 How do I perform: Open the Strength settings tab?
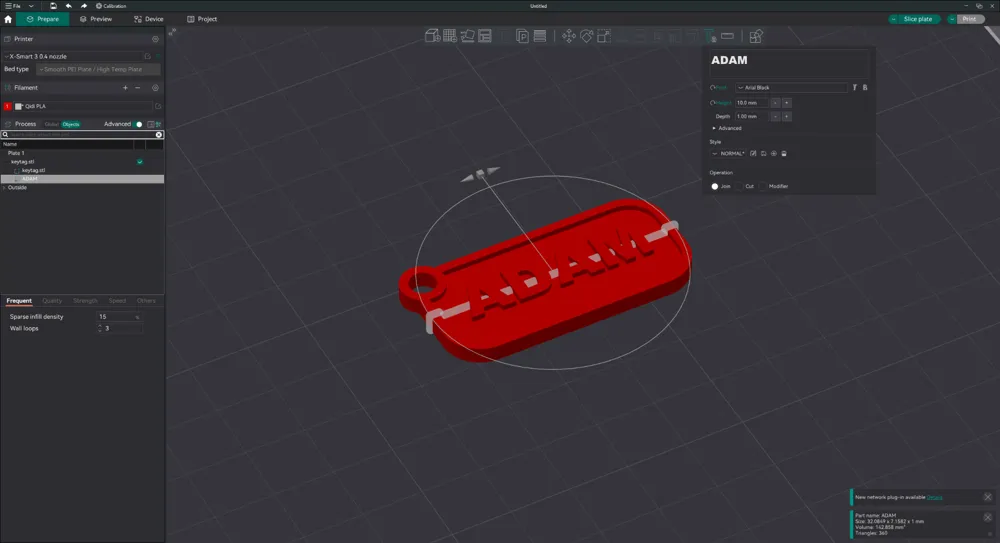(85, 301)
